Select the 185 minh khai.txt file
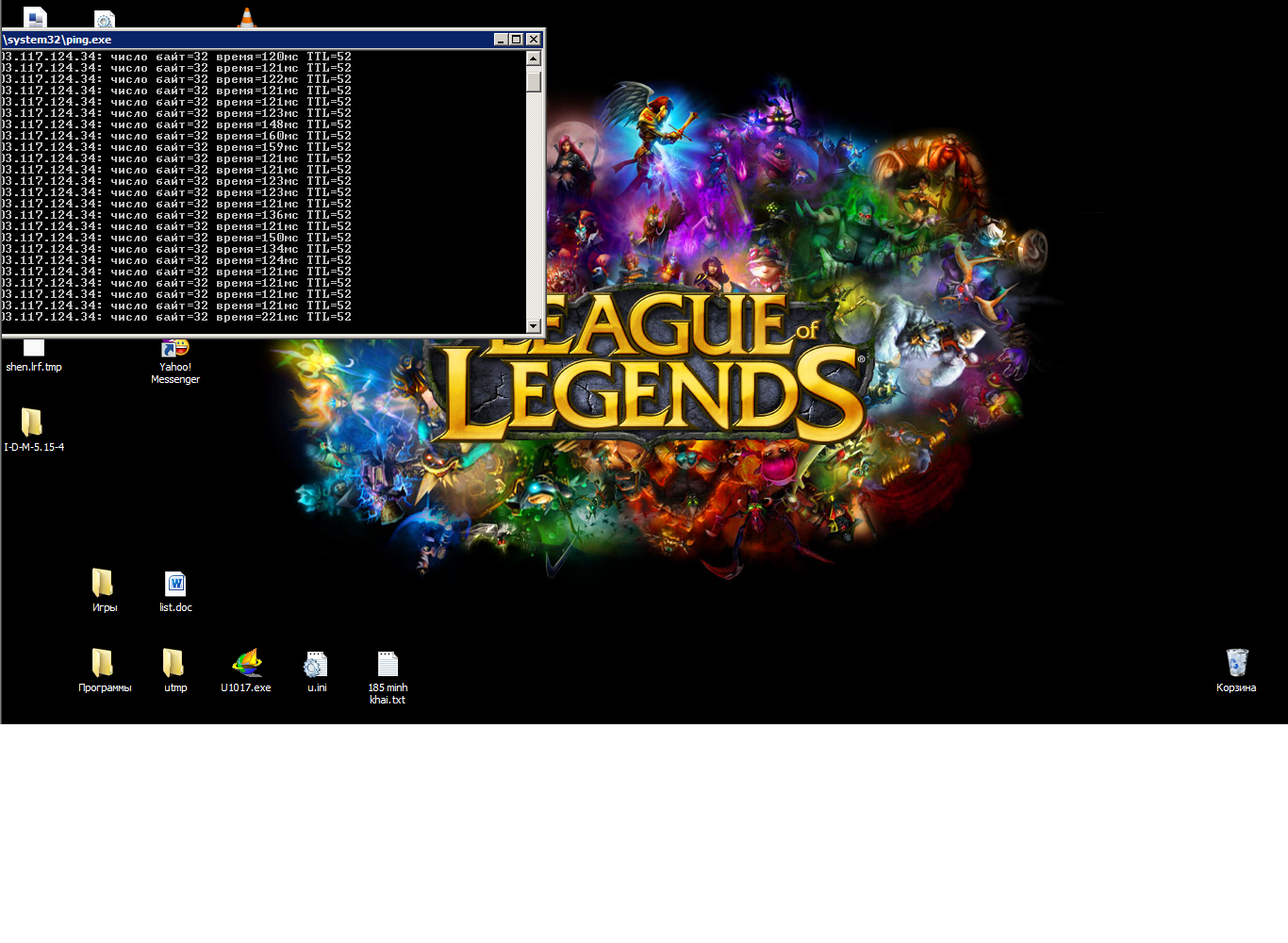 pos(388,677)
